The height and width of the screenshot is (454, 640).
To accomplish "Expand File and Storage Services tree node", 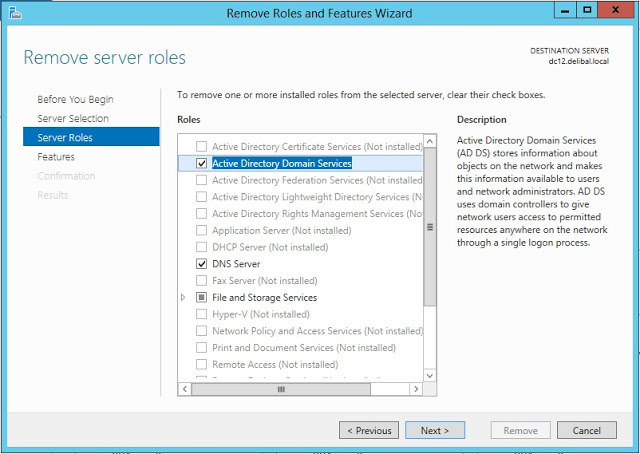I will click(x=183, y=298).
